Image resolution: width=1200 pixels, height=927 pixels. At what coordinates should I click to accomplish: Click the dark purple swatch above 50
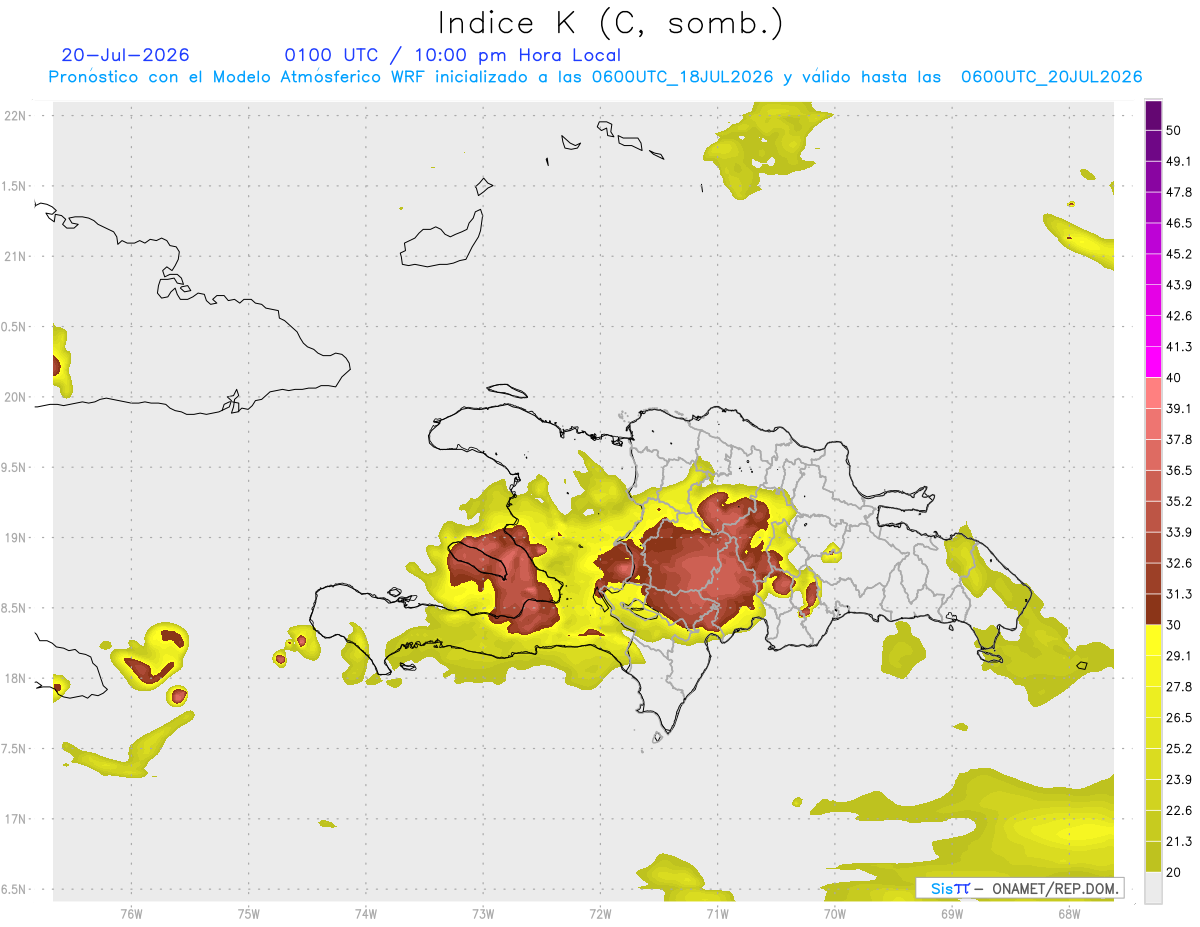coord(1153,115)
